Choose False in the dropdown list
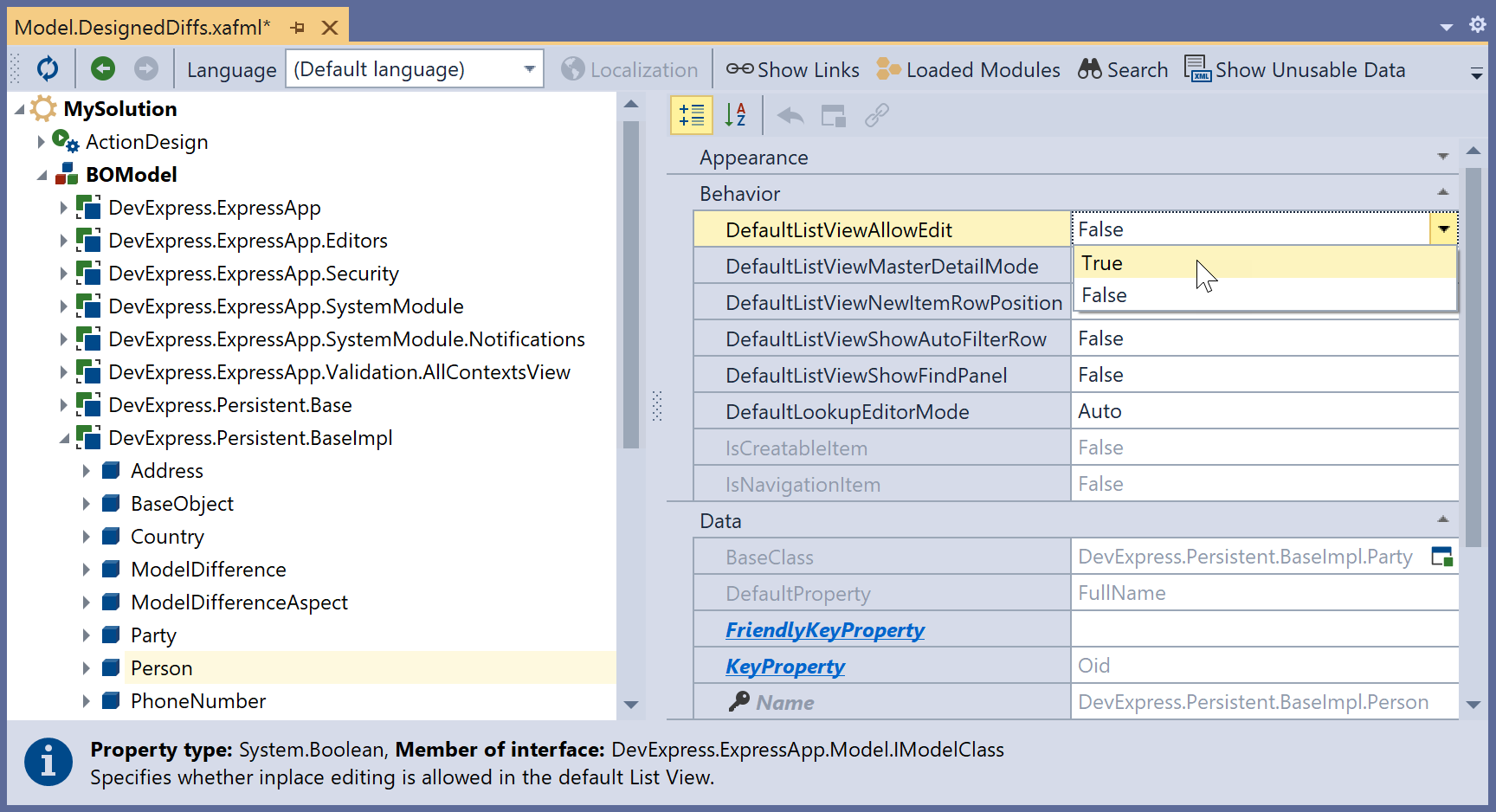This screenshot has height=812, width=1496. 1105,295
